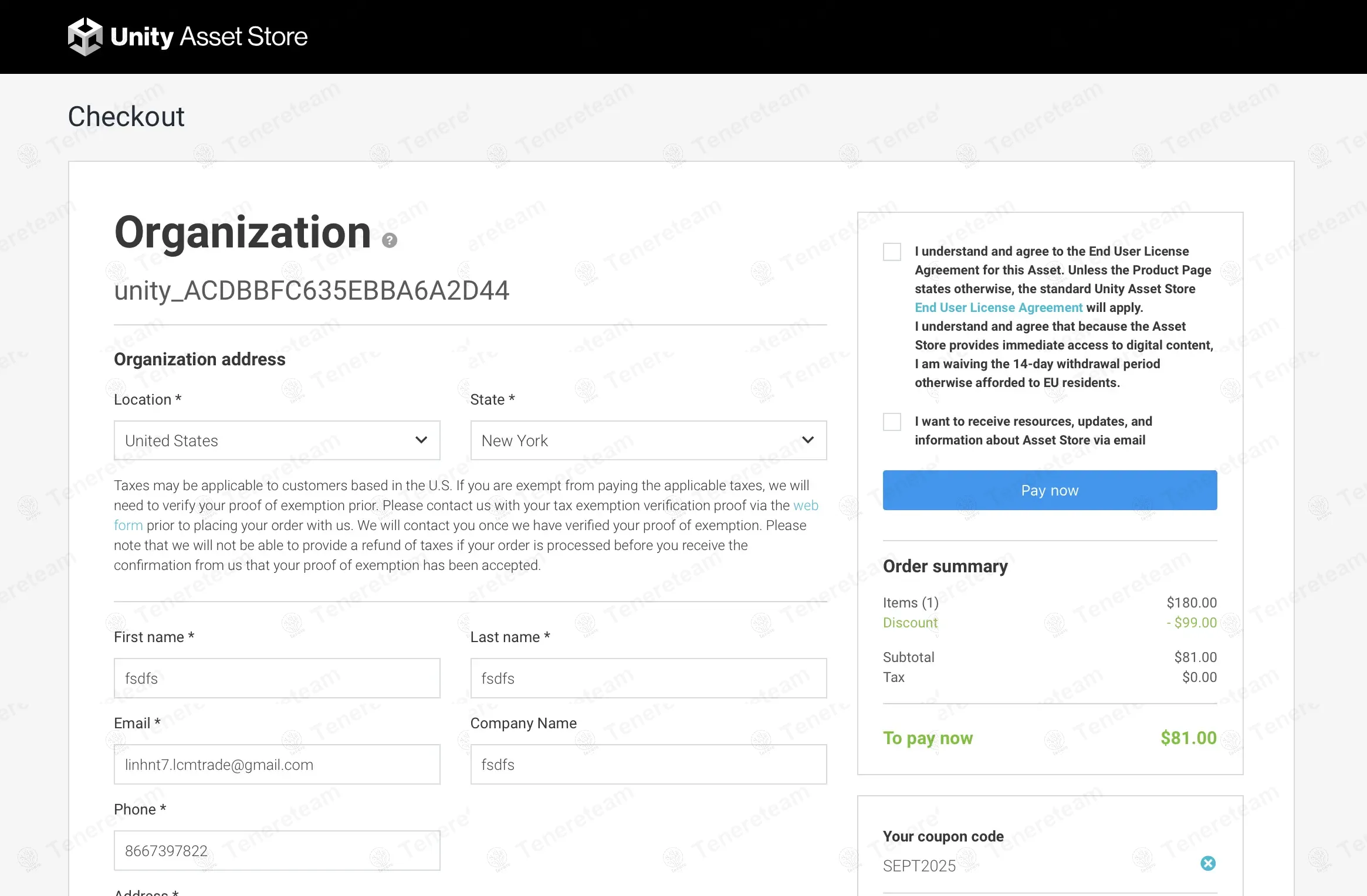Click the SEPT2025 coupon code text
The width and height of the screenshot is (1367, 896).
pos(919,866)
